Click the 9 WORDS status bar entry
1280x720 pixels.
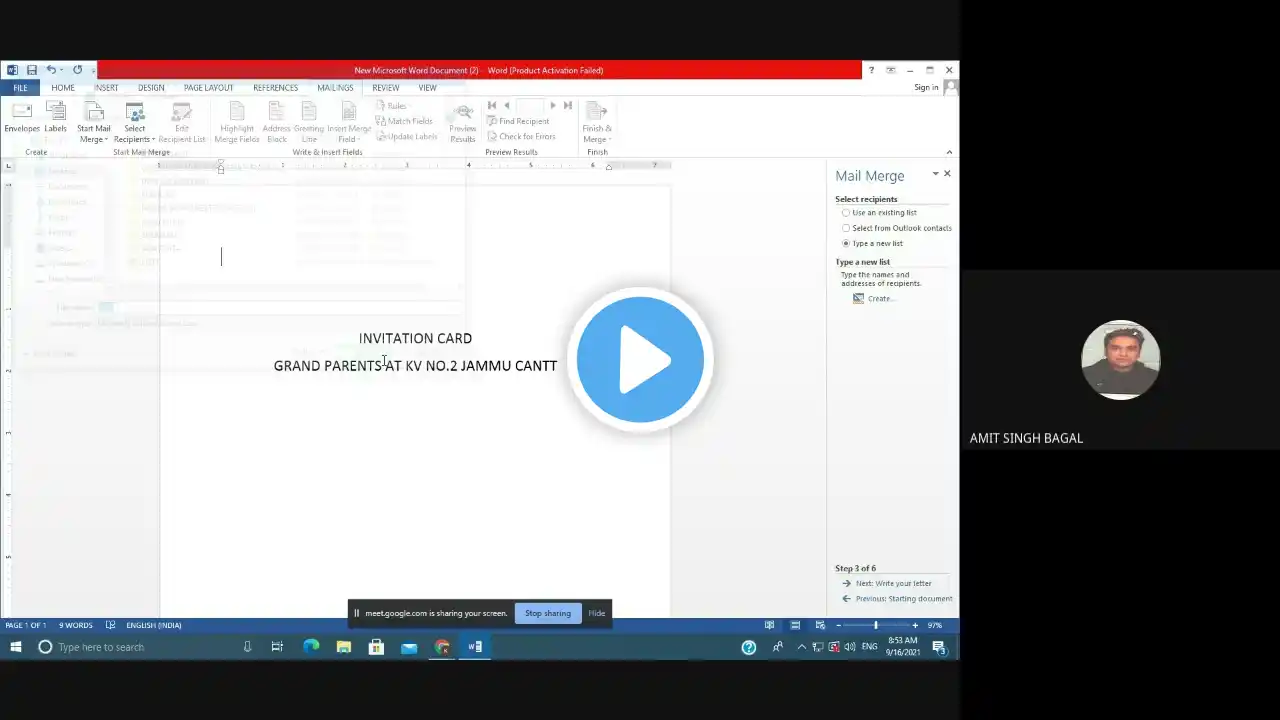pyautogui.click(x=75, y=625)
